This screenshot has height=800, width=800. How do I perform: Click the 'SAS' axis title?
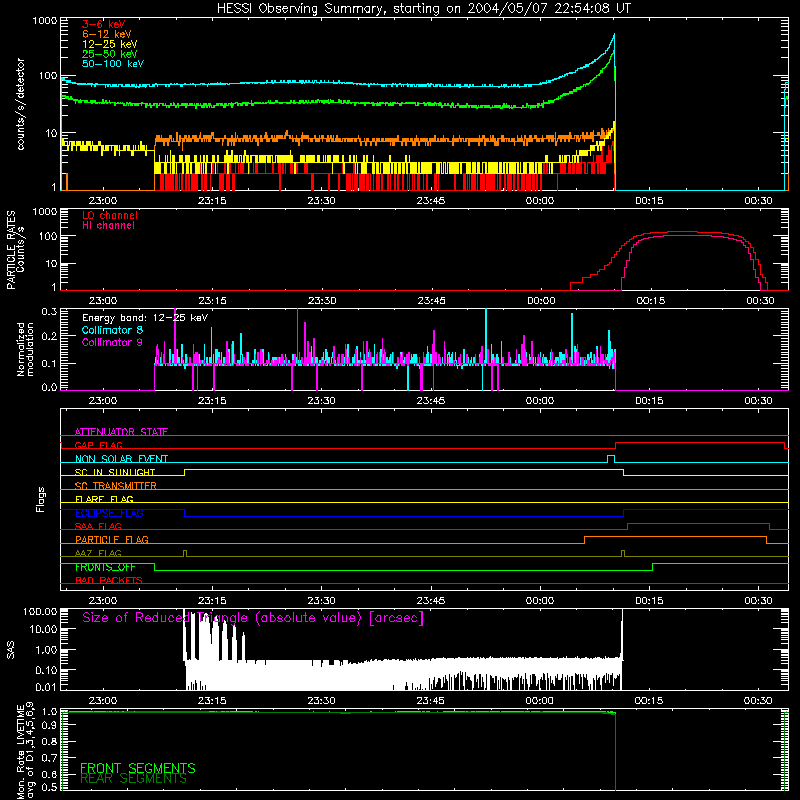tap(11, 650)
